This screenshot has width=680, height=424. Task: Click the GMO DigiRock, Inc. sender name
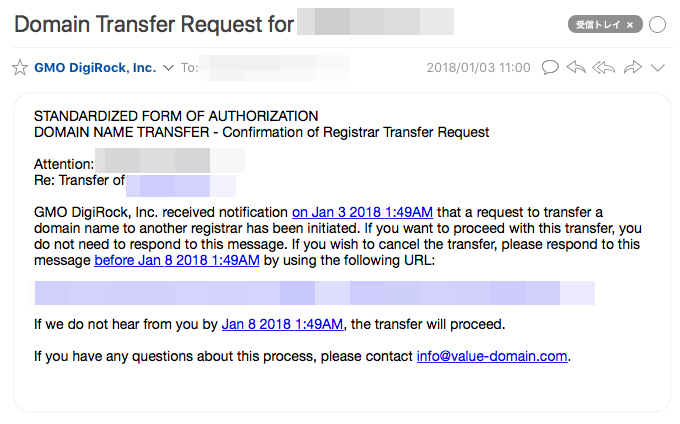pos(95,68)
